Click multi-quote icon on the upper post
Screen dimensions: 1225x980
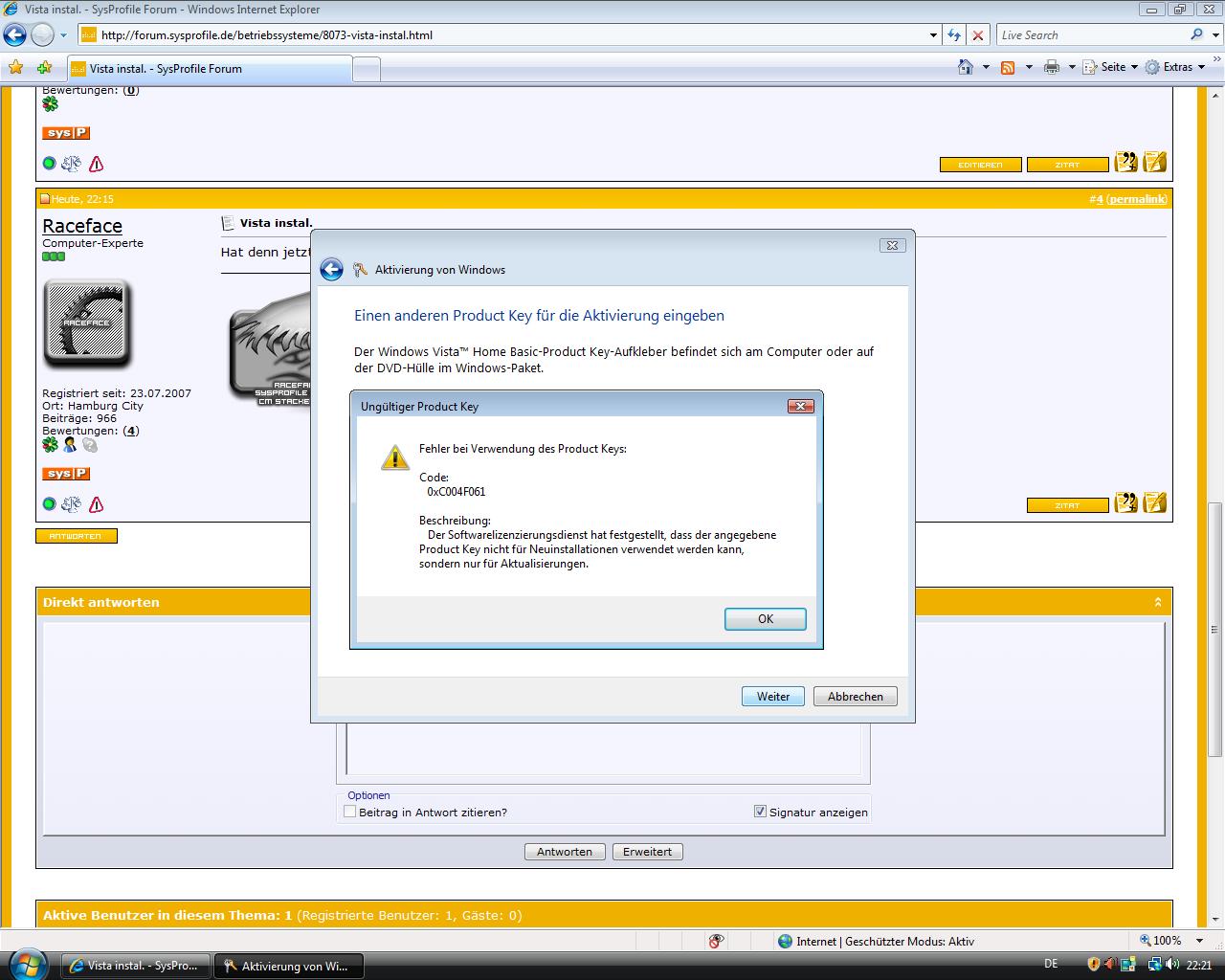point(1126,162)
